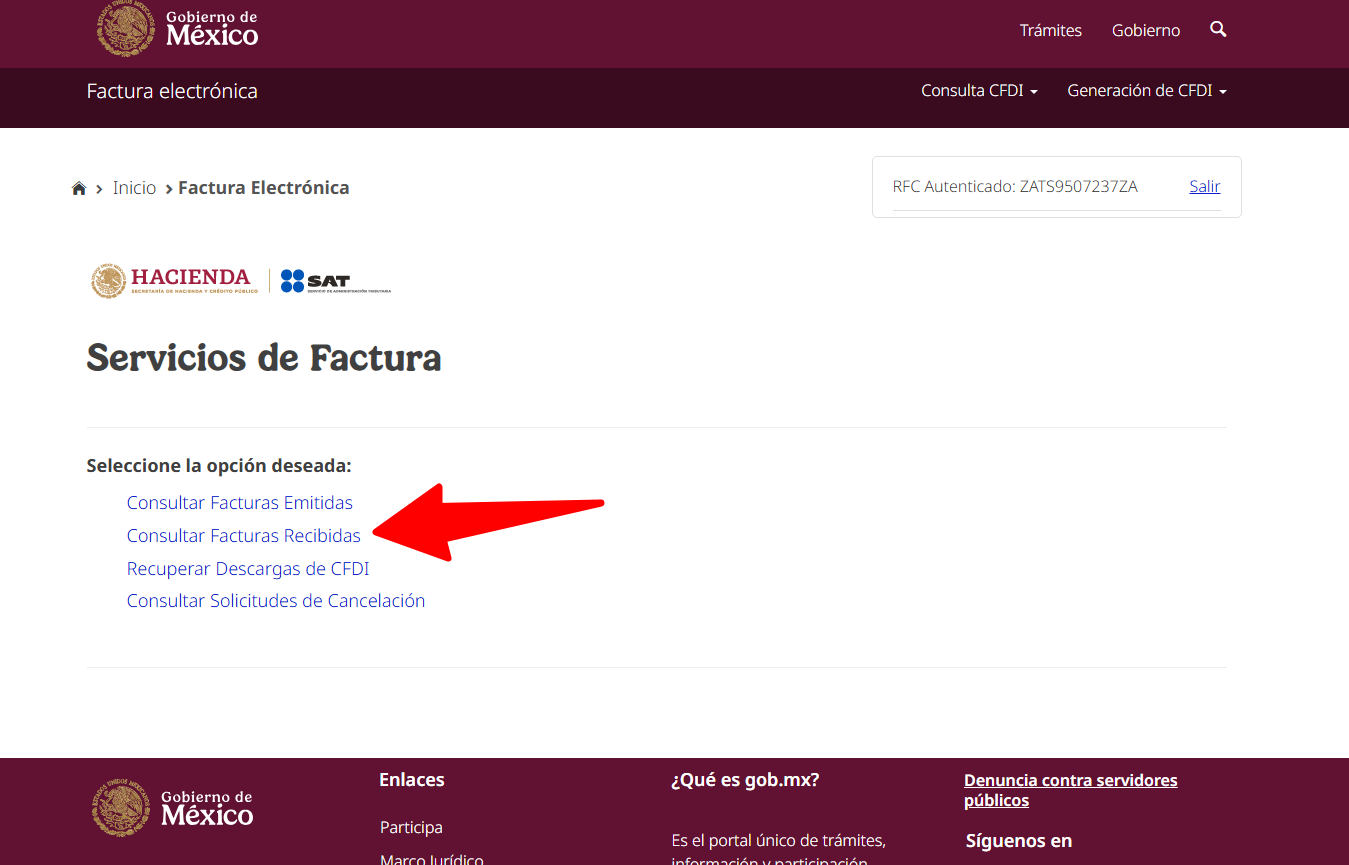Open the Trámites menu item
This screenshot has width=1349, height=865.
(x=1050, y=30)
